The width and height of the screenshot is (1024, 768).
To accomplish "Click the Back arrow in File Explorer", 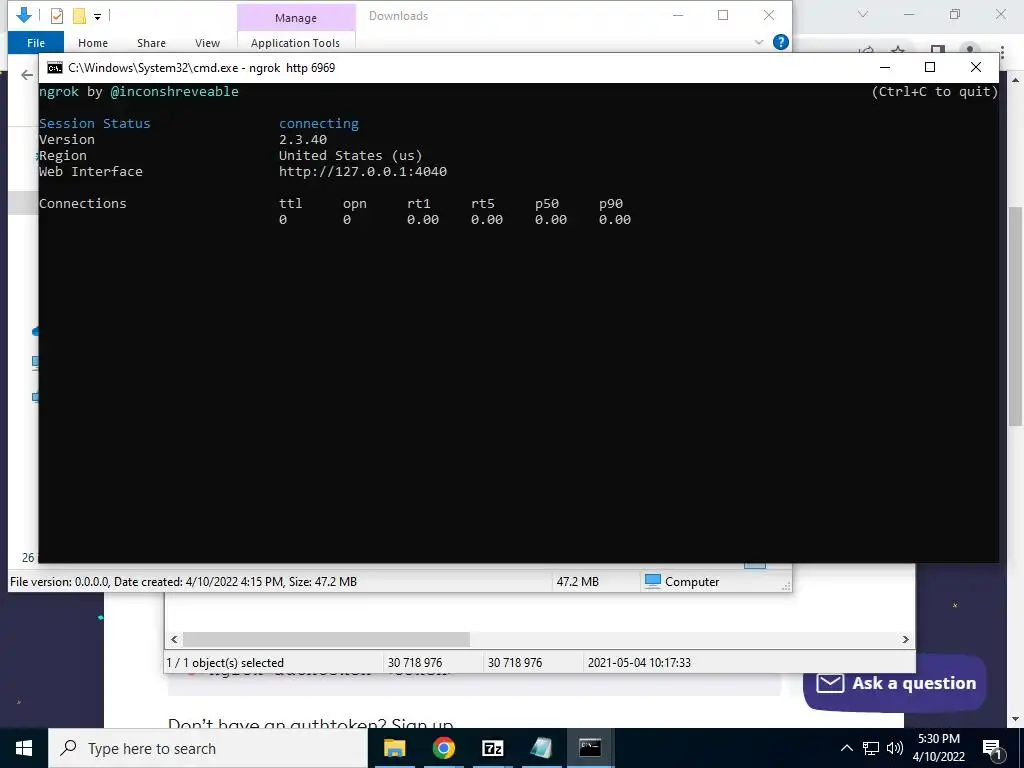I will (27, 75).
